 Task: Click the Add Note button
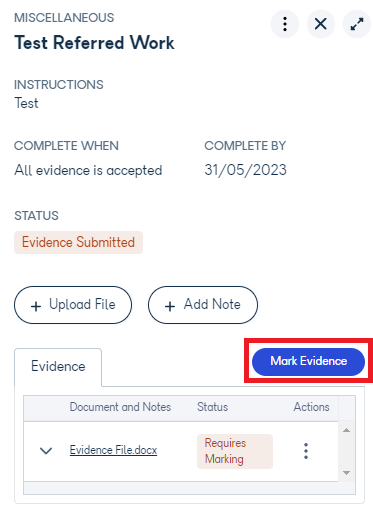click(x=203, y=305)
